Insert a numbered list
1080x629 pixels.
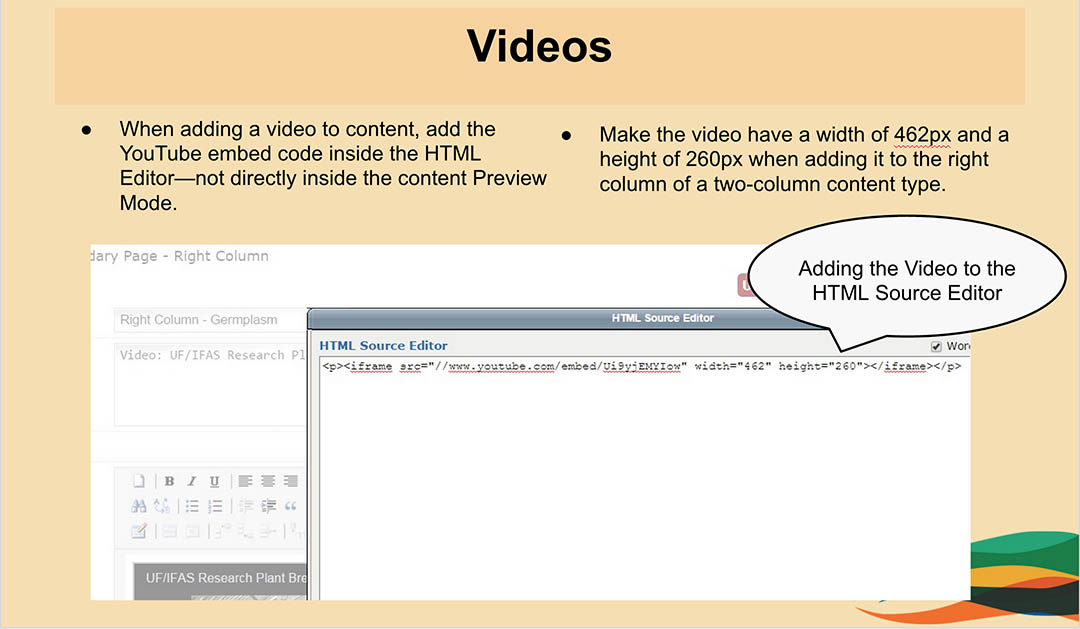click(x=214, y=506)
